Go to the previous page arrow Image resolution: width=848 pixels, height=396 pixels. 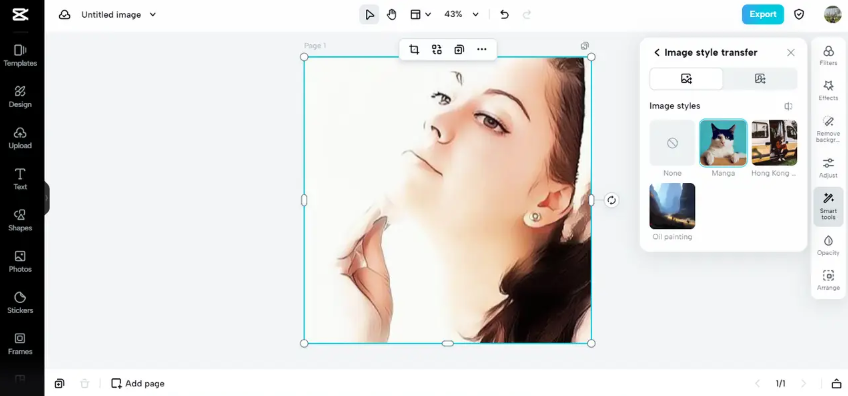(x=757, y=384)
